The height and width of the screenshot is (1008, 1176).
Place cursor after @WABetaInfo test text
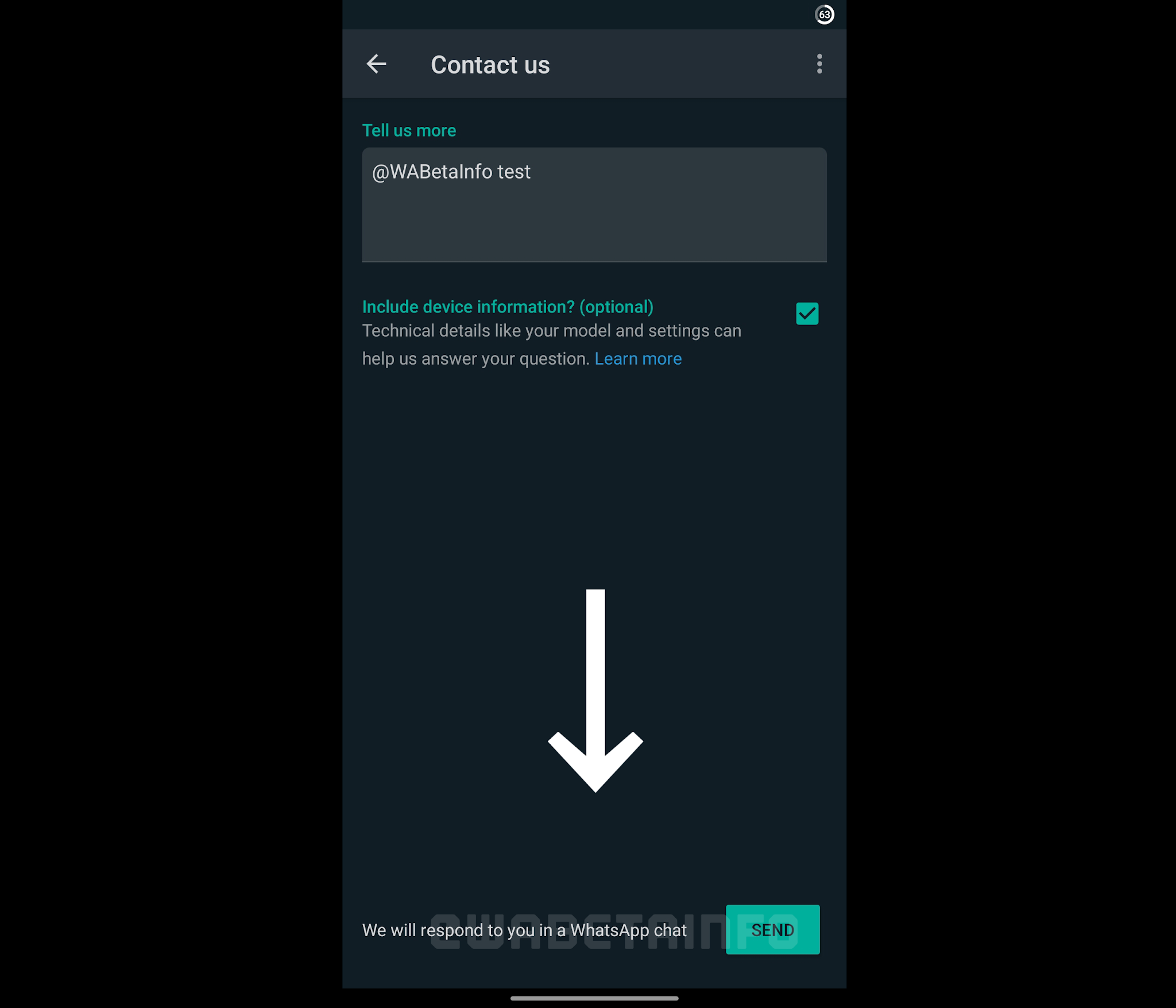click(532, 172)
